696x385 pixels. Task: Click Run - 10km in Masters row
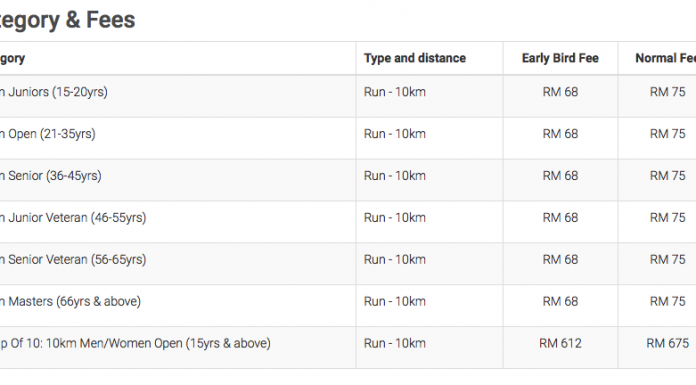tap(395, 301)
